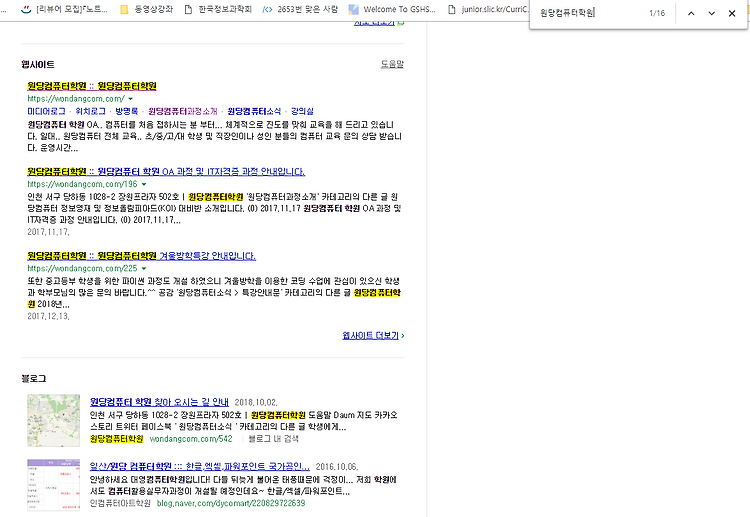Expand dropdown arrow beside wondangcom.com/196 URL
Screen dimensions: 750x517
[144, 184]
